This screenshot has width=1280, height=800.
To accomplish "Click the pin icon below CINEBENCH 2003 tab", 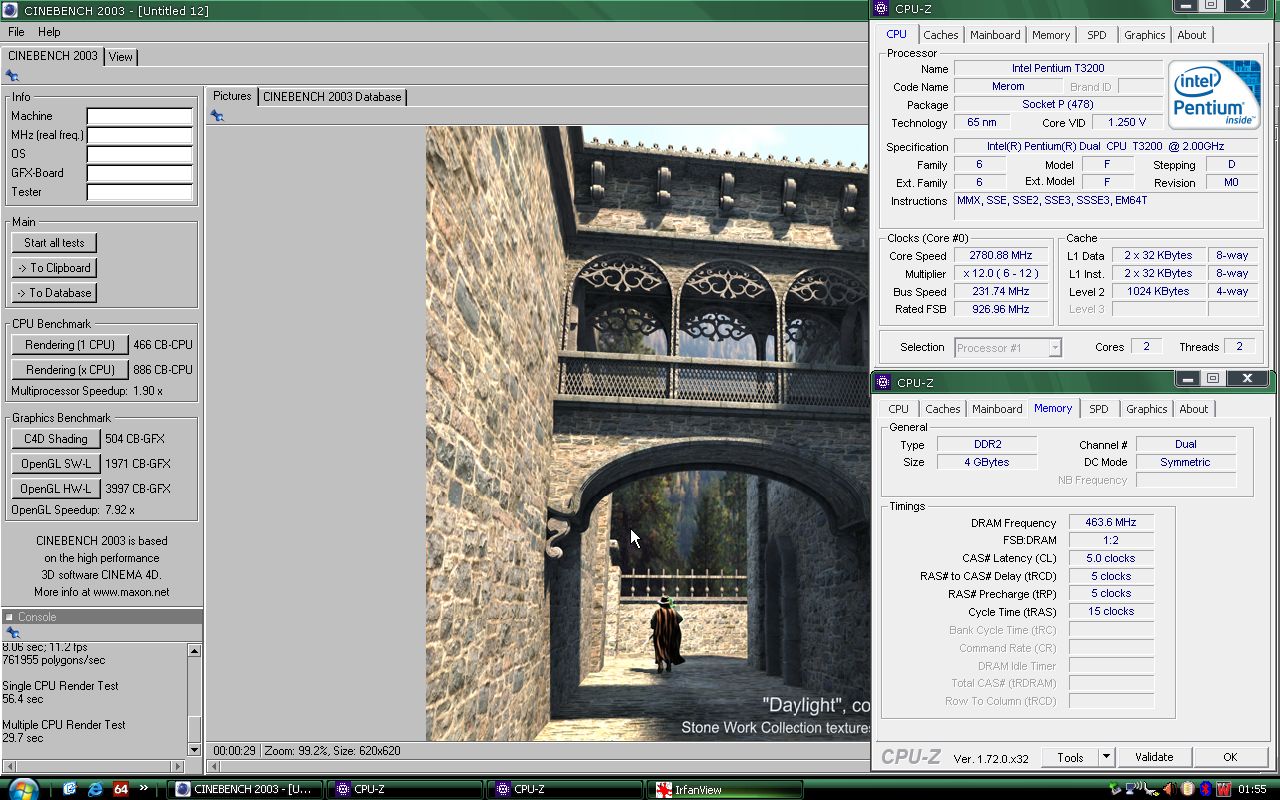I will (x=12, y=75).
